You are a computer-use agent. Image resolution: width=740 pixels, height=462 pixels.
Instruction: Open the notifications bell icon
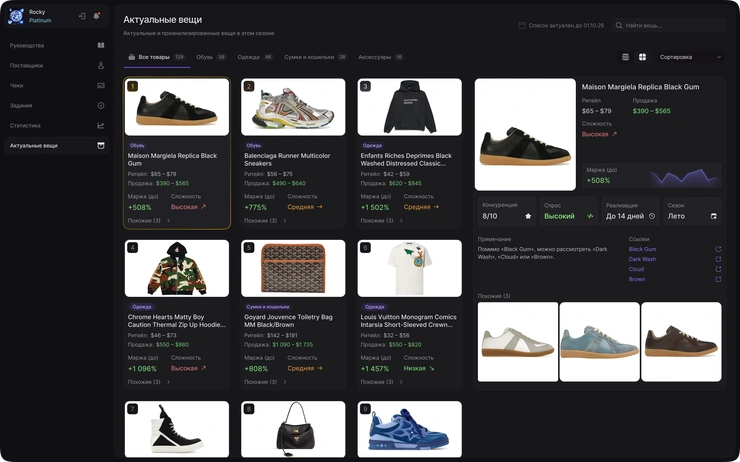[x=96, y=16]
